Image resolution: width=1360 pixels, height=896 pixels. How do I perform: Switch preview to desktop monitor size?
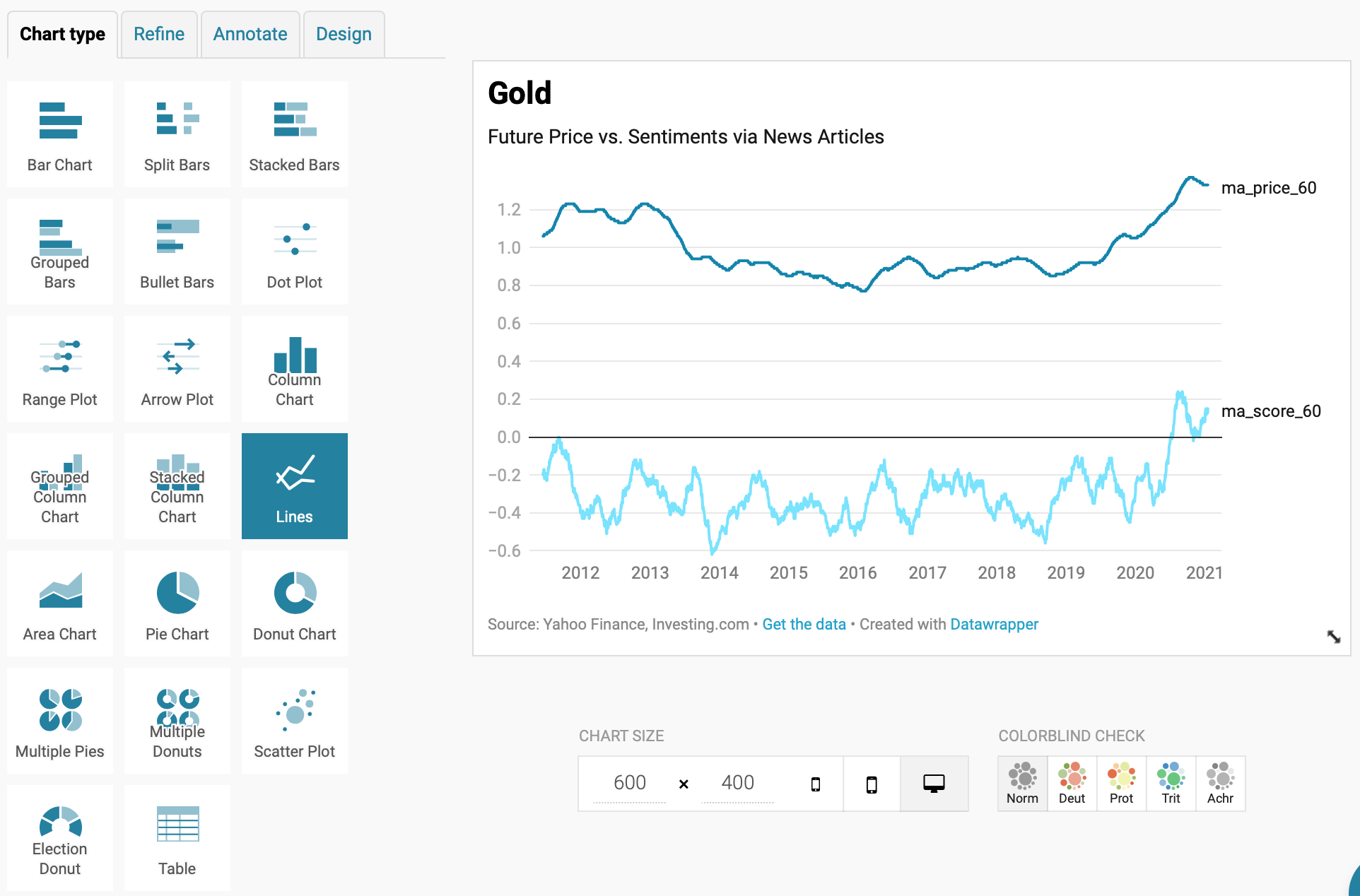coord(934,784)
